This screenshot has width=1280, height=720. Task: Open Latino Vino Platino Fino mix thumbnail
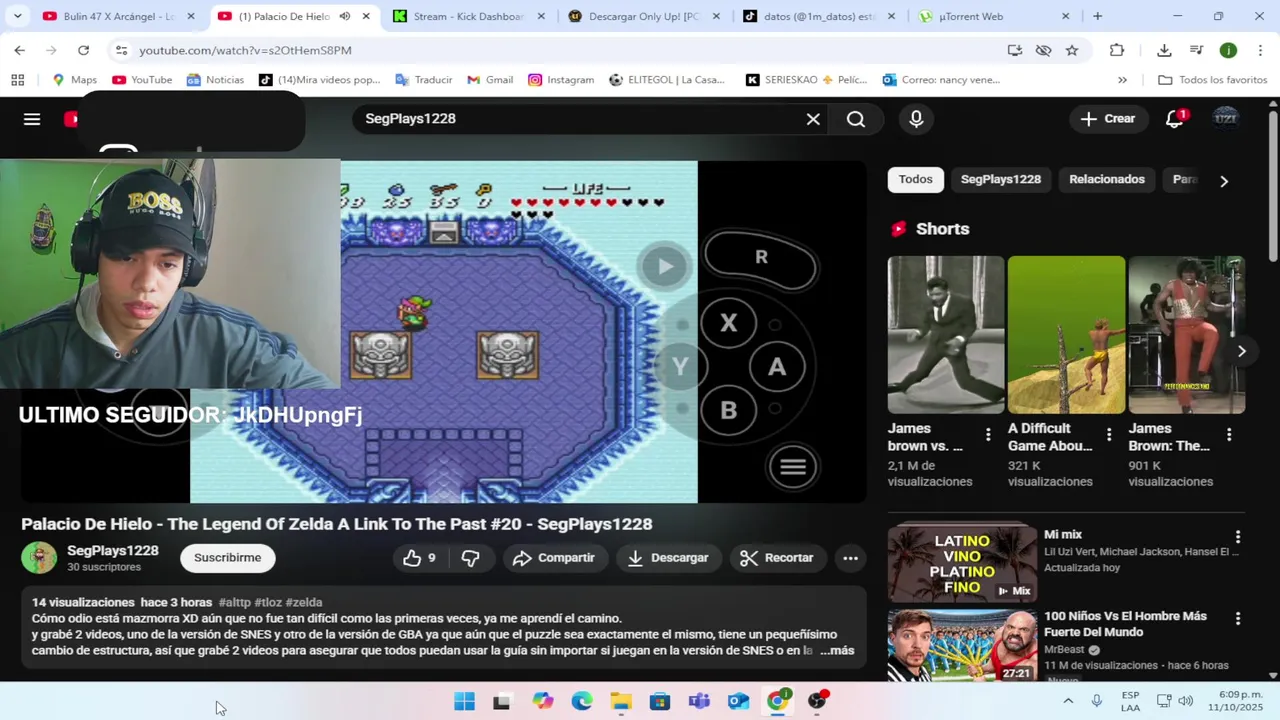962,564
